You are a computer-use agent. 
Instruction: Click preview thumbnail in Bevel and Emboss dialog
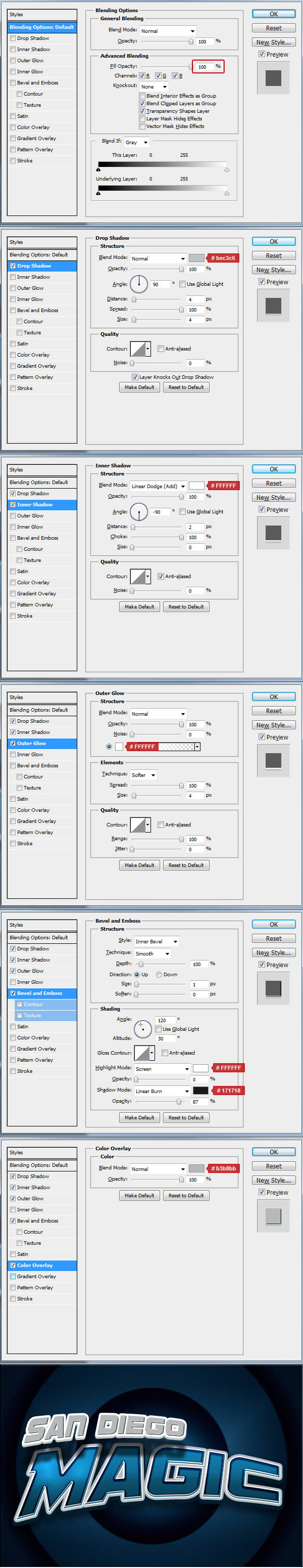[x=273, y=988]
